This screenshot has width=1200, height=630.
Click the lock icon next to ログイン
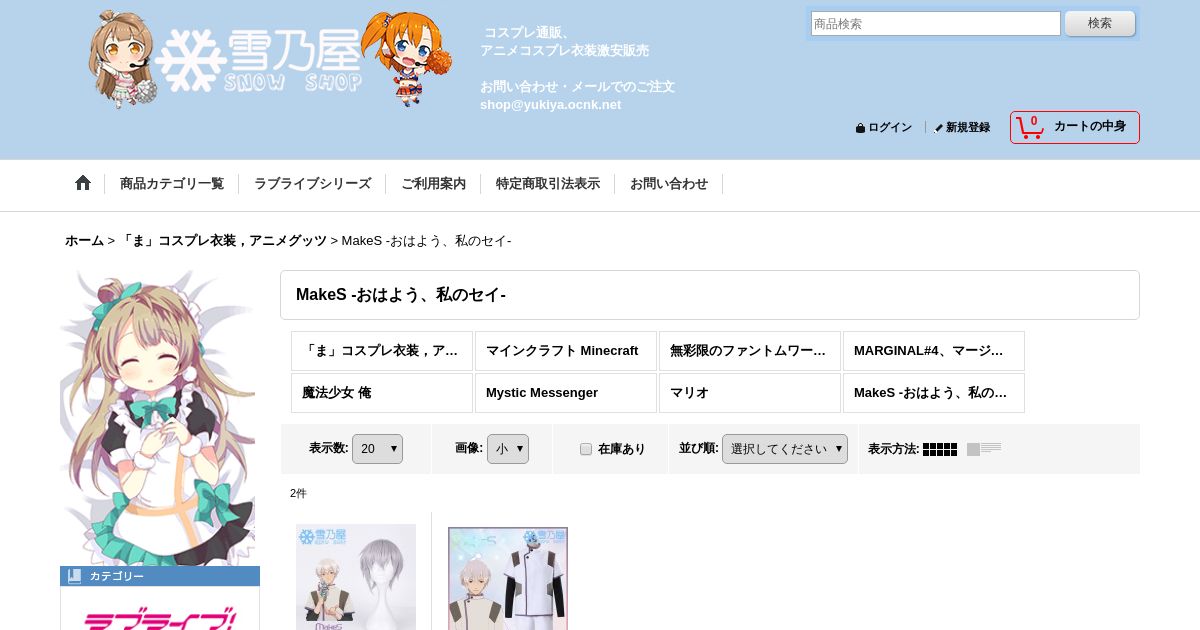coord(860,128)
